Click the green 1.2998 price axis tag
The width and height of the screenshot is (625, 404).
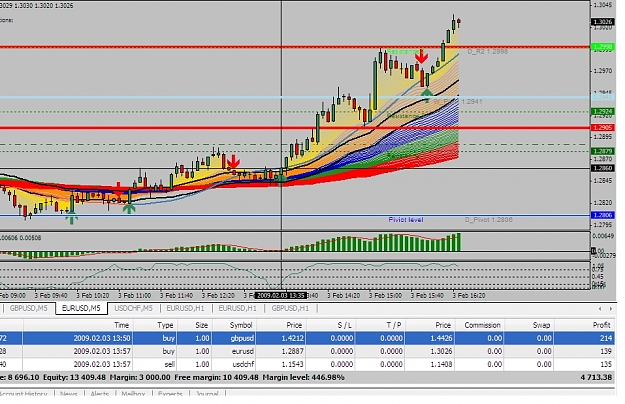click(x=603, y=47)
